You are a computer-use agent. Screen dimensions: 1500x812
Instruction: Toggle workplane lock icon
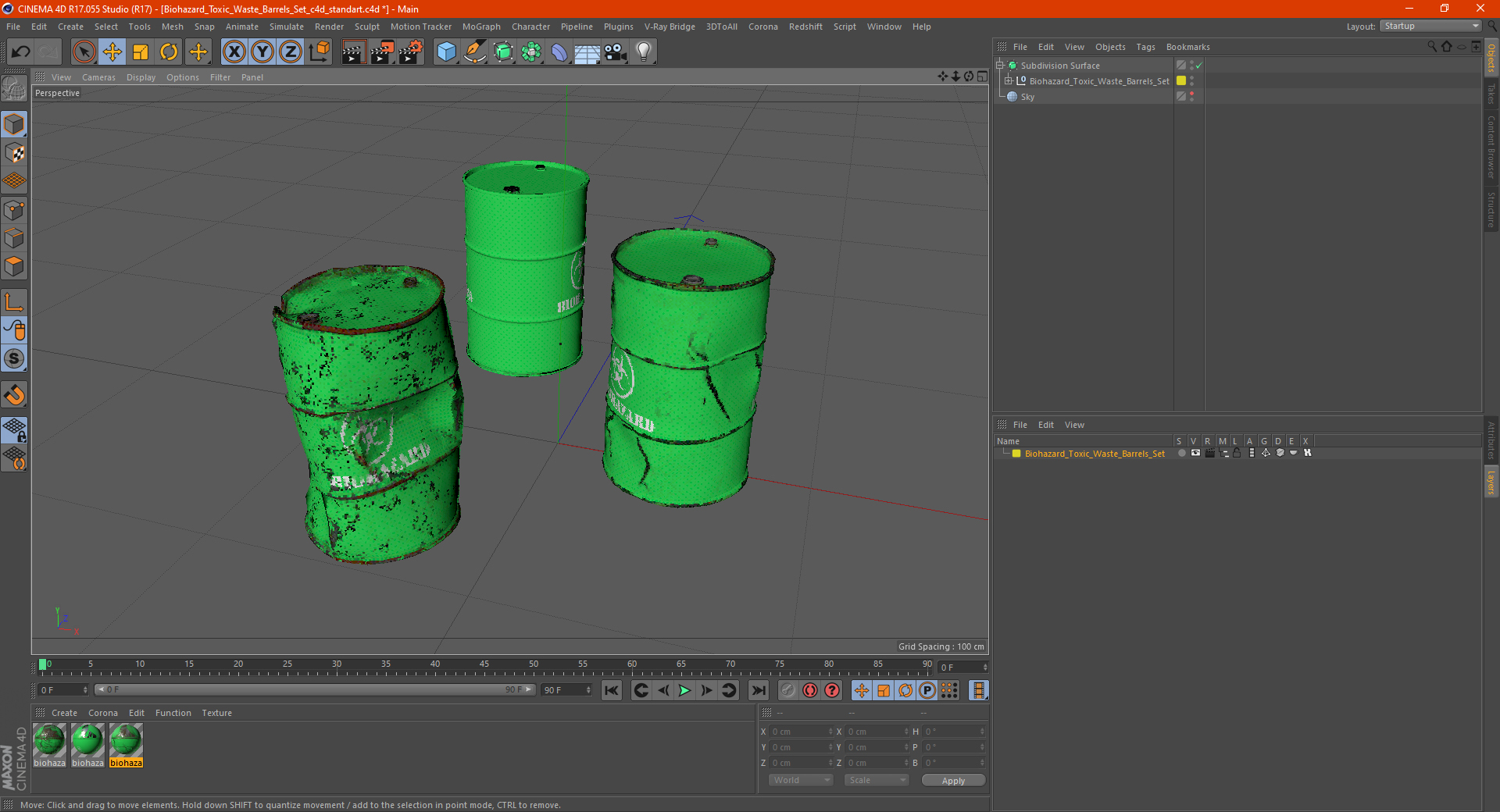(x=14, y=429)
